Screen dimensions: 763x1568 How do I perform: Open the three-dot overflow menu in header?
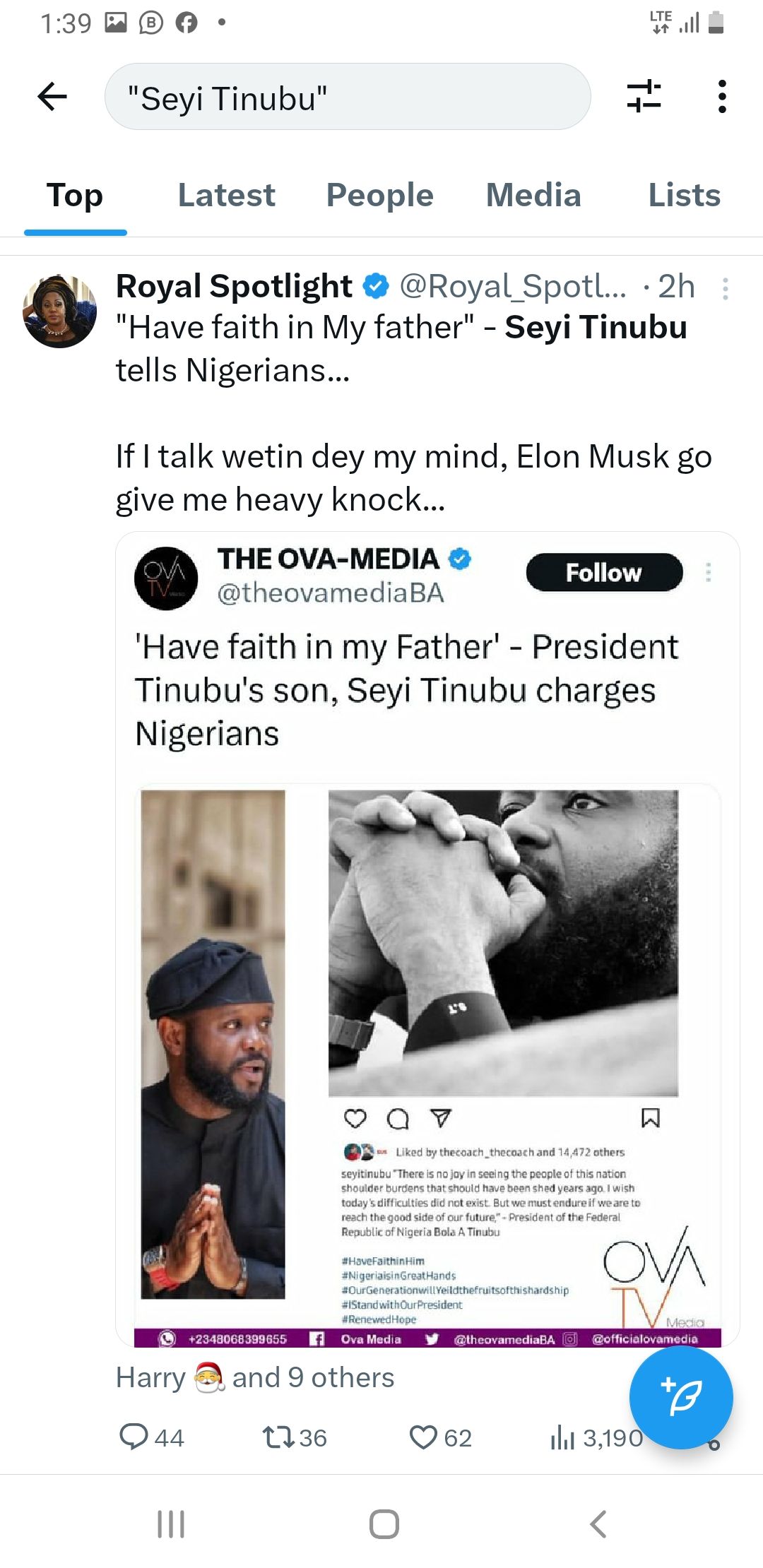[721, 97]
